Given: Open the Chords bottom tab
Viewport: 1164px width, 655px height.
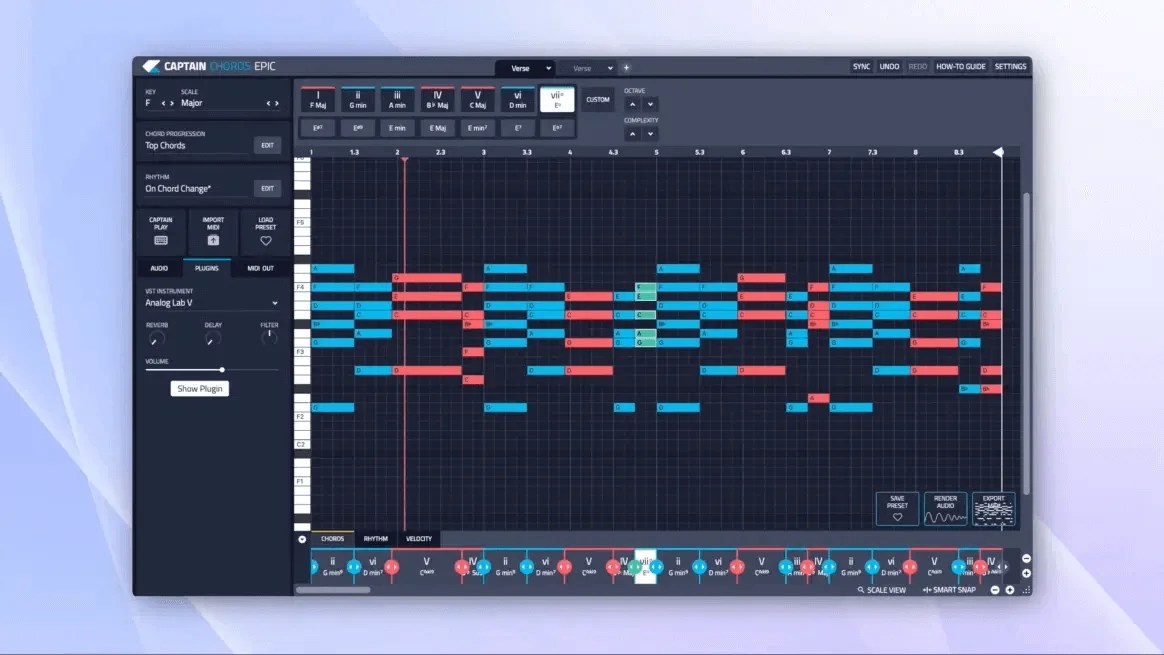Looking at the screenshot, I should 332,539.
